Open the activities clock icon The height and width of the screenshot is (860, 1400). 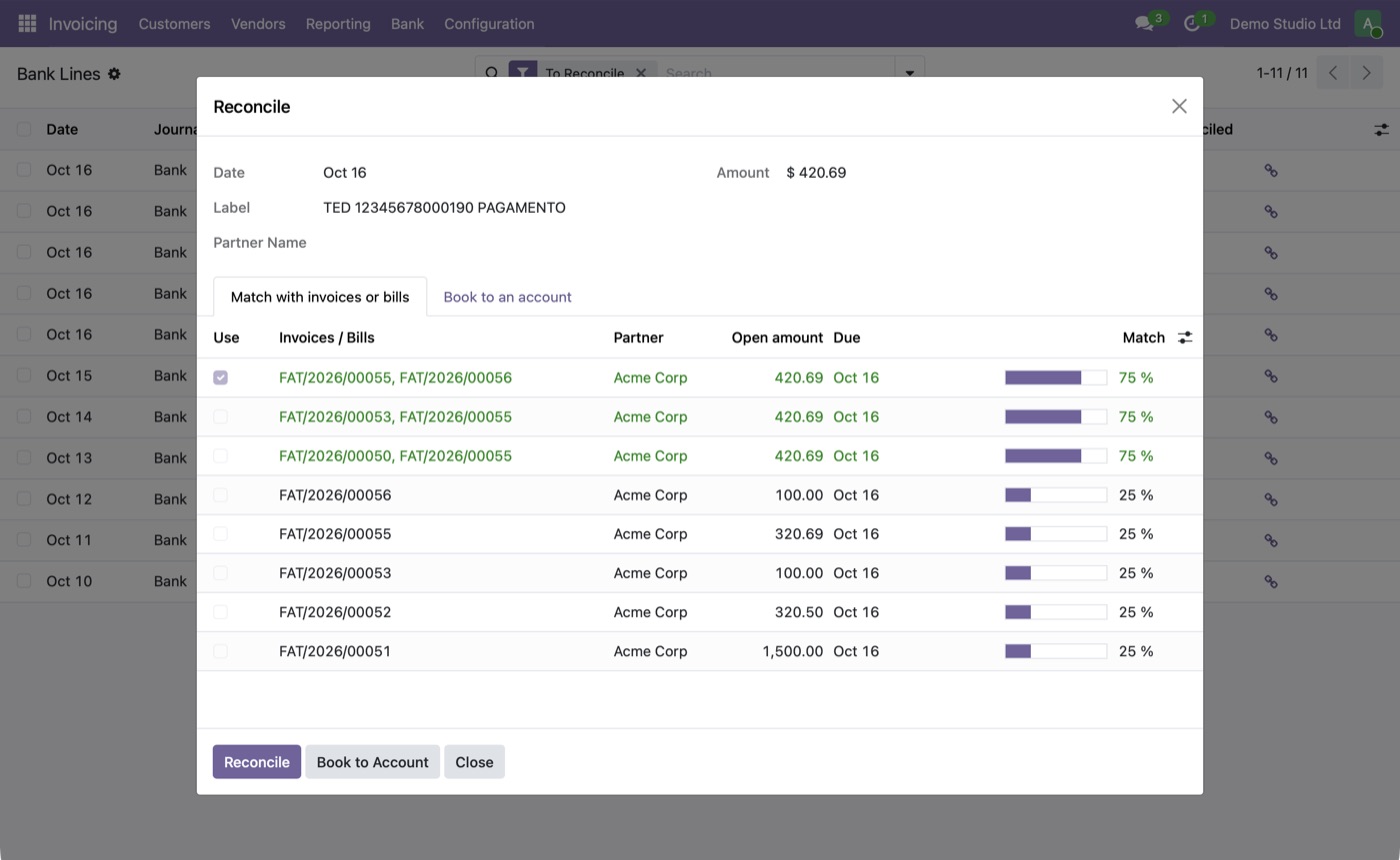coord(1191,23)
